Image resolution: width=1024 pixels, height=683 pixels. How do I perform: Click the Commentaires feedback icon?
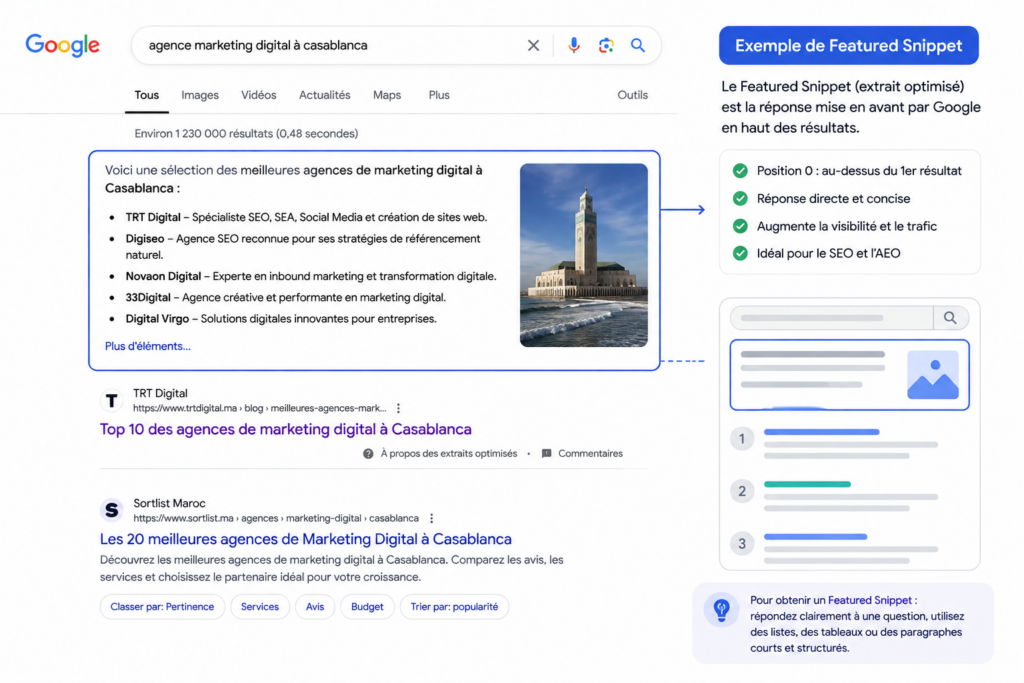[547, 453]
